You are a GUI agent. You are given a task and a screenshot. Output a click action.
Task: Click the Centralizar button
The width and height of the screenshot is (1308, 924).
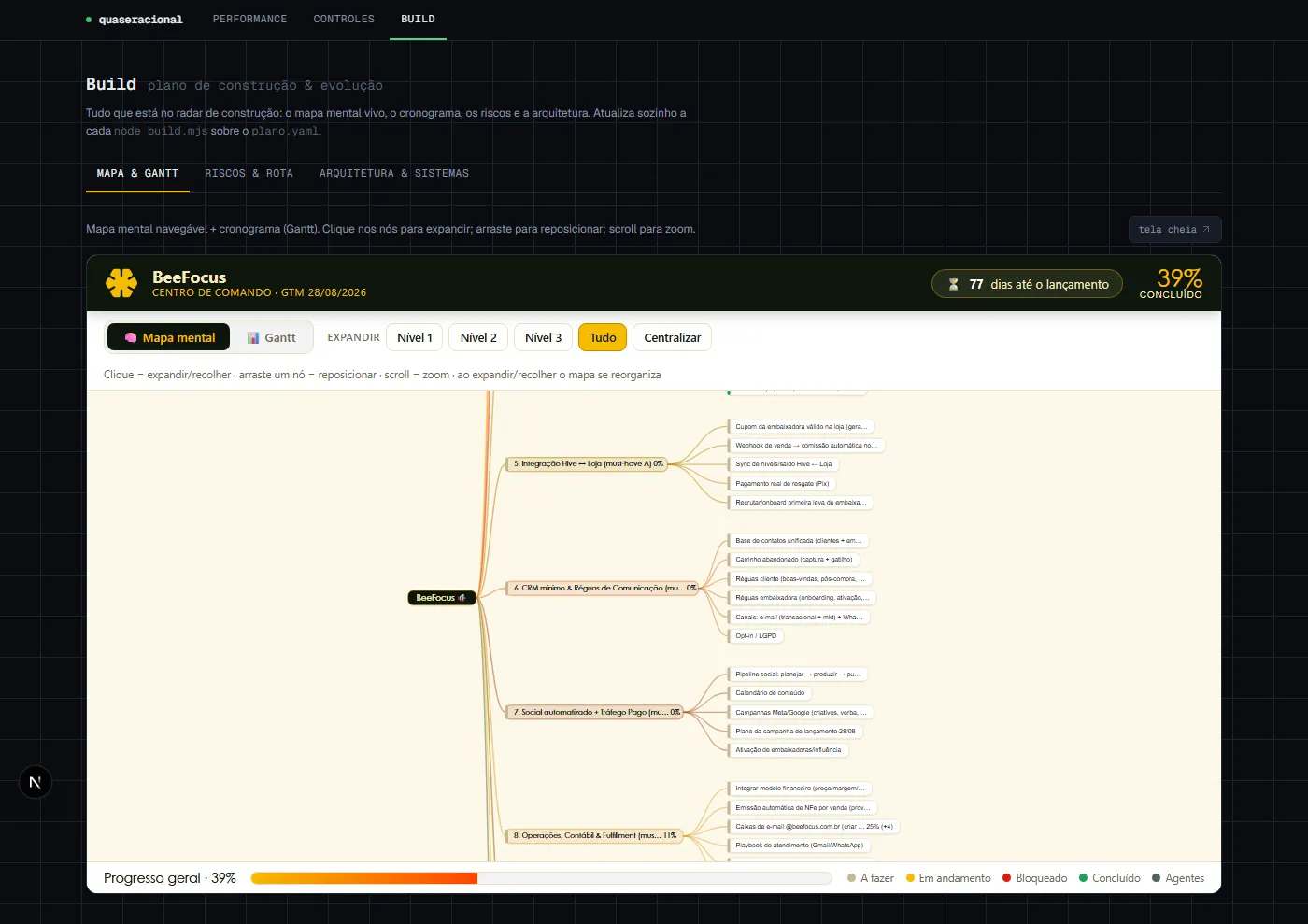[x=672, y=337]
